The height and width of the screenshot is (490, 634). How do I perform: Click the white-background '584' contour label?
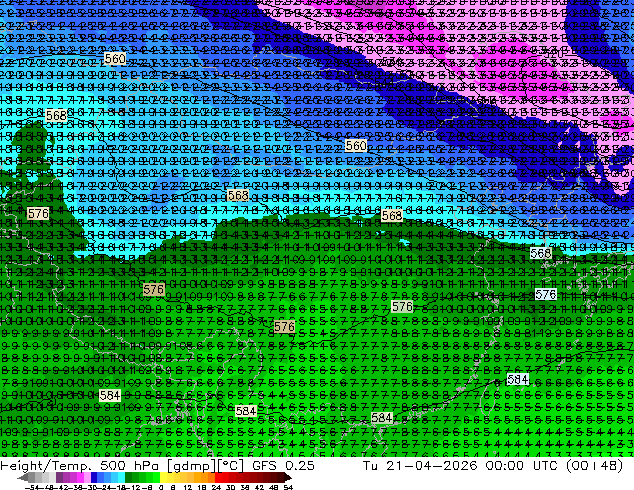click(x=518, y=379)
